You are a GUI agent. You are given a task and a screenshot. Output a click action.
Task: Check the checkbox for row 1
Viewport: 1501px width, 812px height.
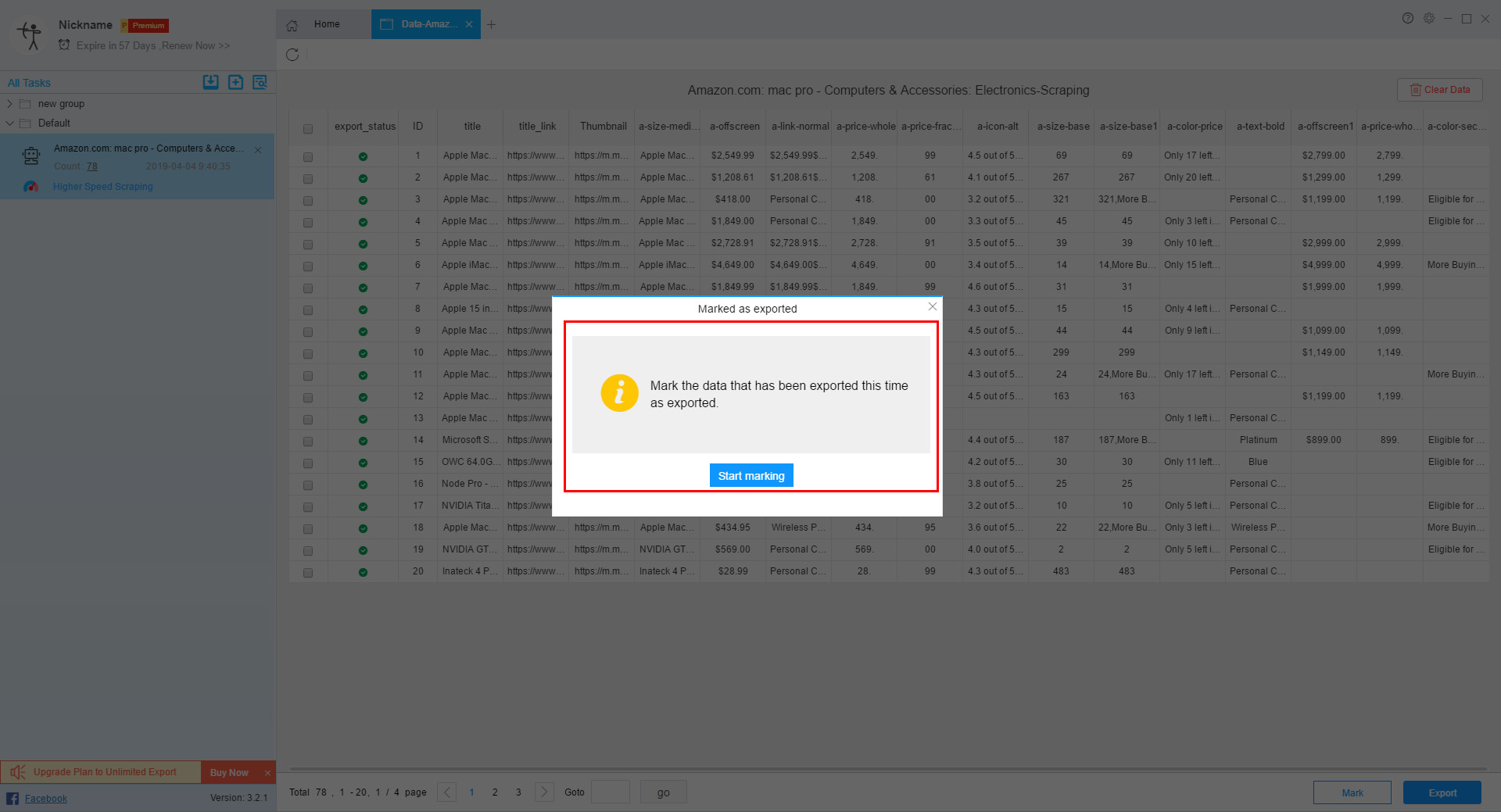(308, 156)
